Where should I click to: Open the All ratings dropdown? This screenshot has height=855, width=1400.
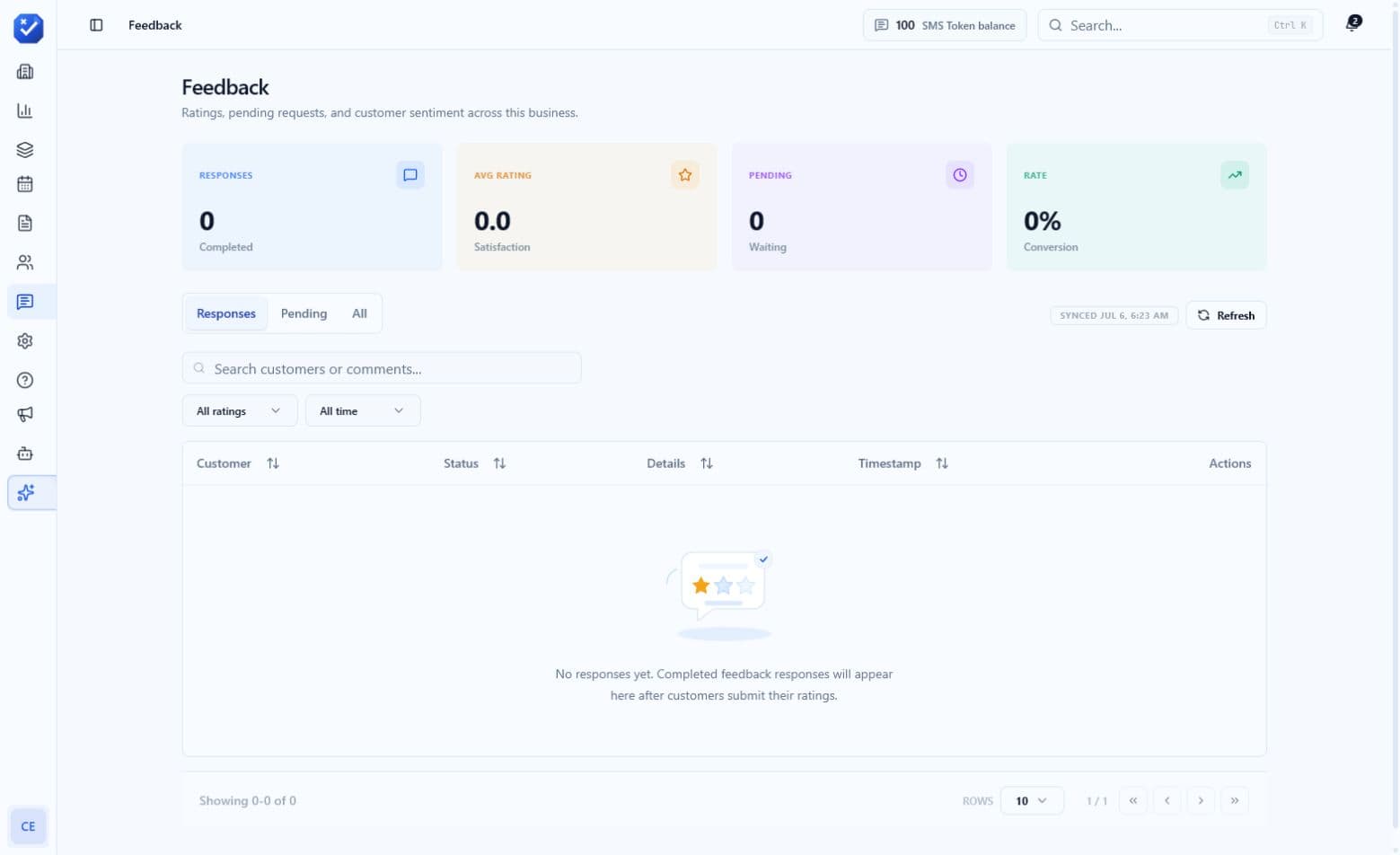(x=240, y=410)
